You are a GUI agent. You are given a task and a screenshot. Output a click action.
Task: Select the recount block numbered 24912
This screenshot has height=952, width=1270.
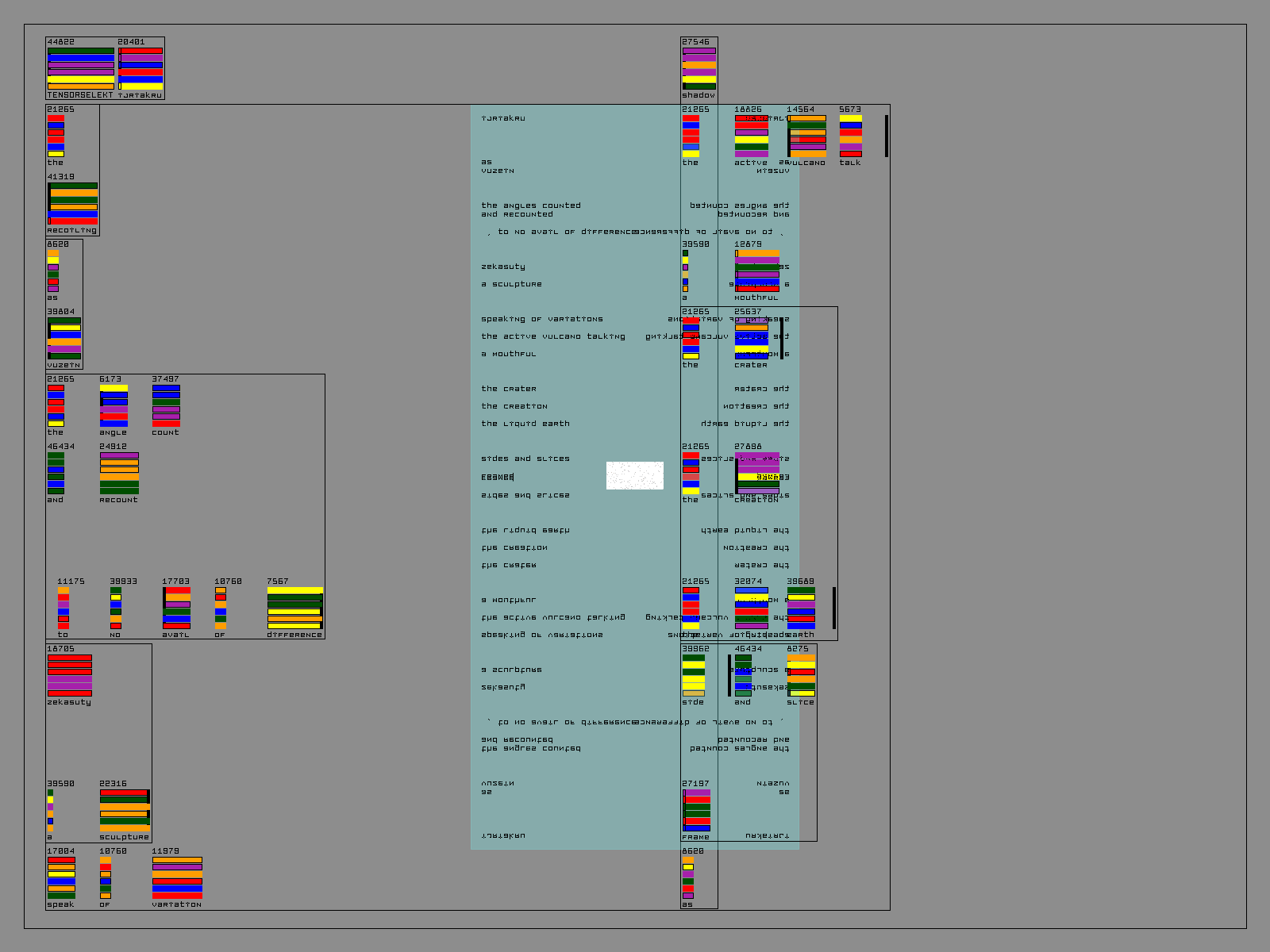point(119,473)
